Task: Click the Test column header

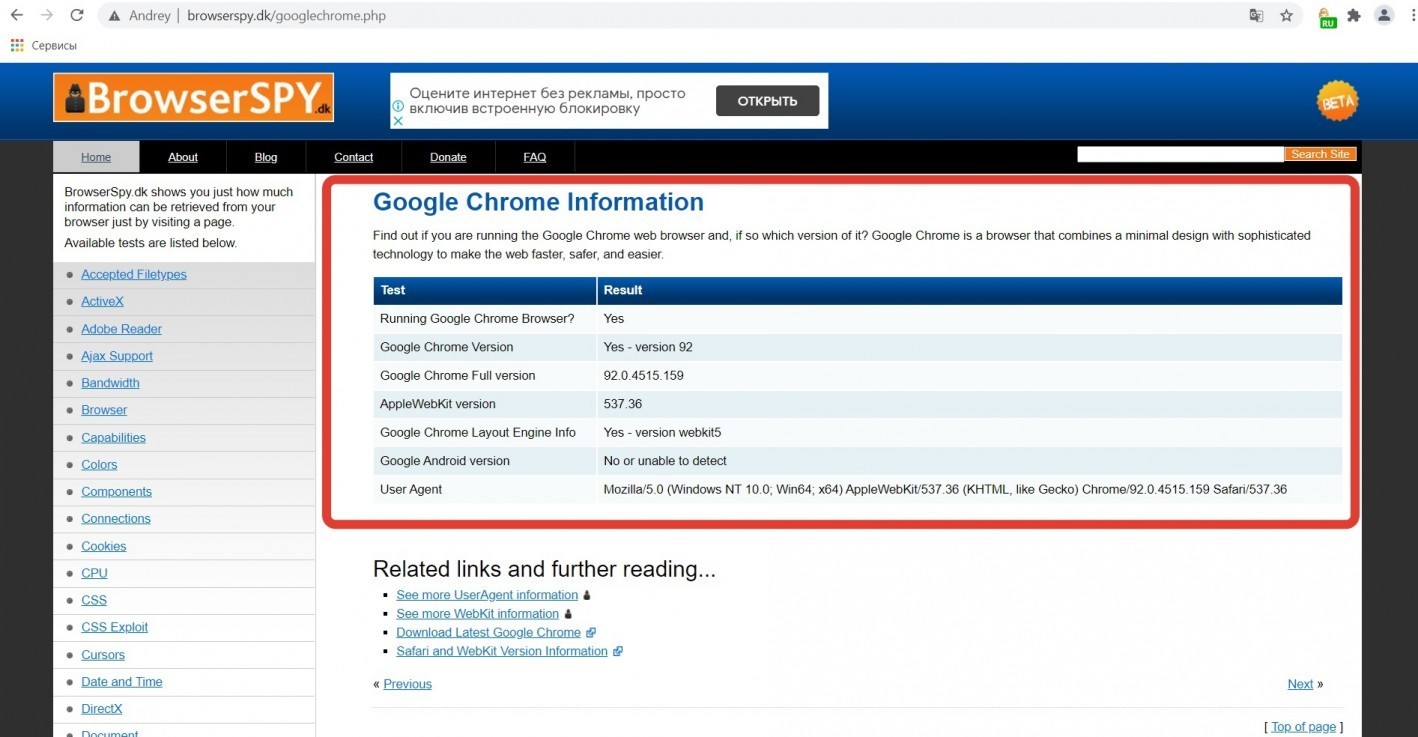Action: click(x=485, y=290)
